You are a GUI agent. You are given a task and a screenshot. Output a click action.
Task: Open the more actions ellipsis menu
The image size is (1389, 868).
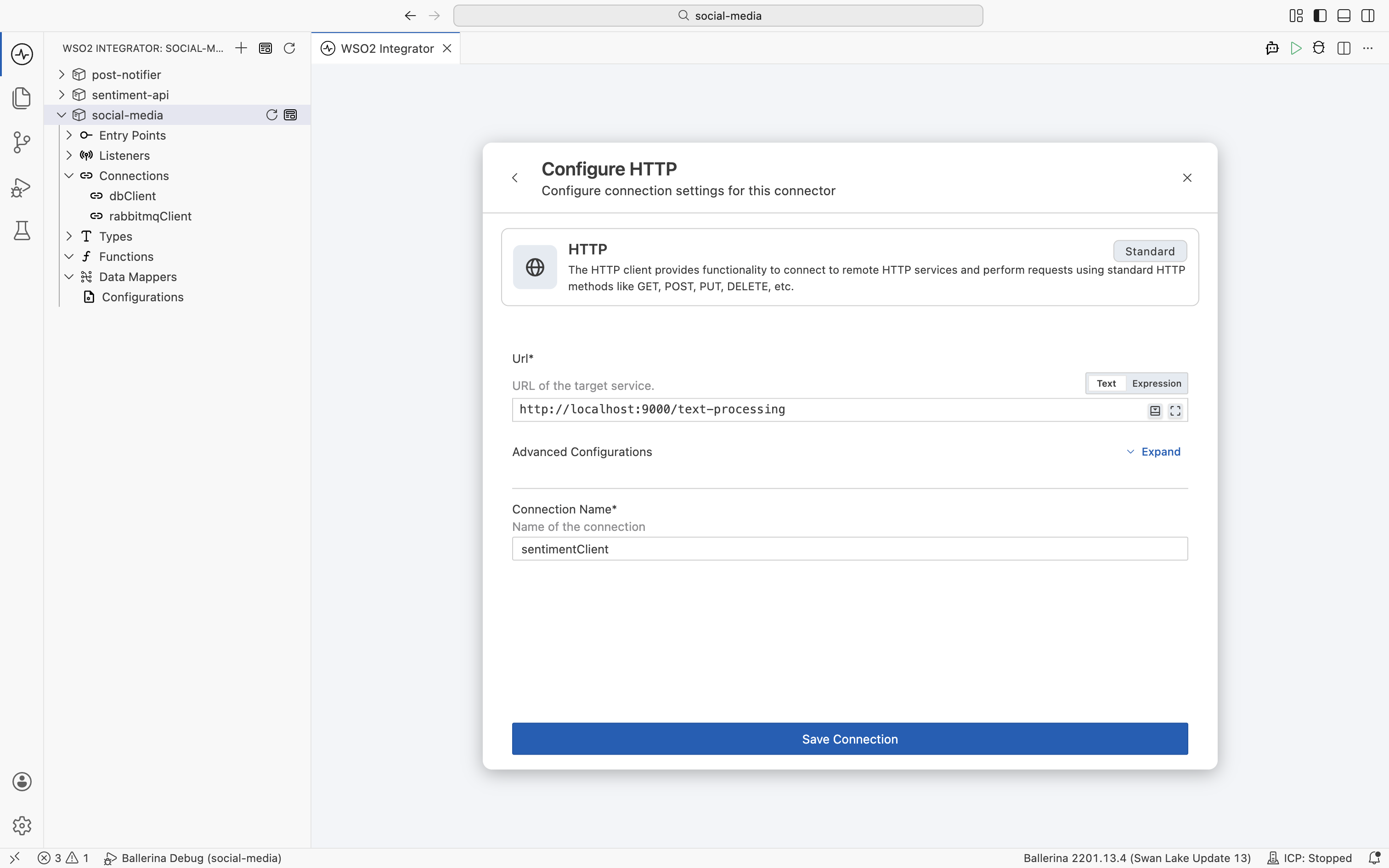click(x=1368, y=48)
